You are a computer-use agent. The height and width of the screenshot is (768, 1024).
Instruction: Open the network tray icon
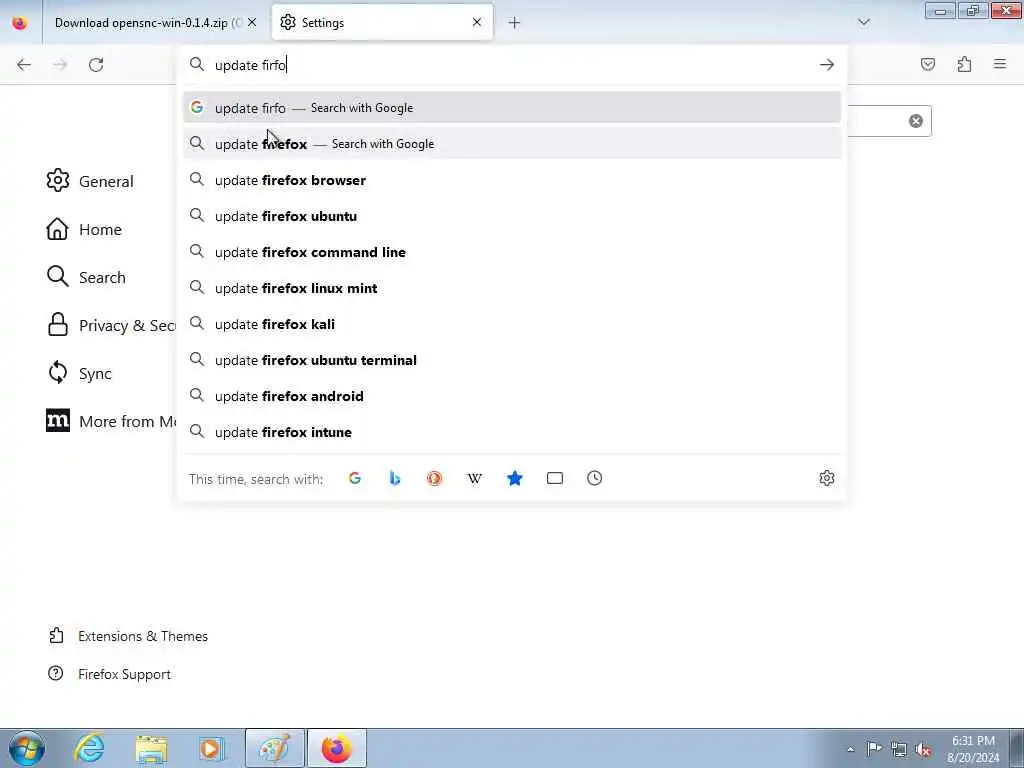pyautogui.click(x=899, y=749)
